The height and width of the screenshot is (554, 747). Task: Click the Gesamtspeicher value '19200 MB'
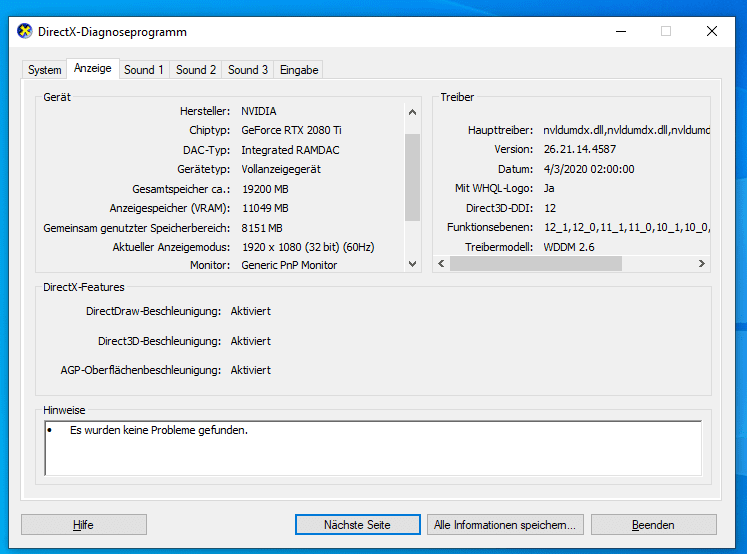(x=265, y=189)
